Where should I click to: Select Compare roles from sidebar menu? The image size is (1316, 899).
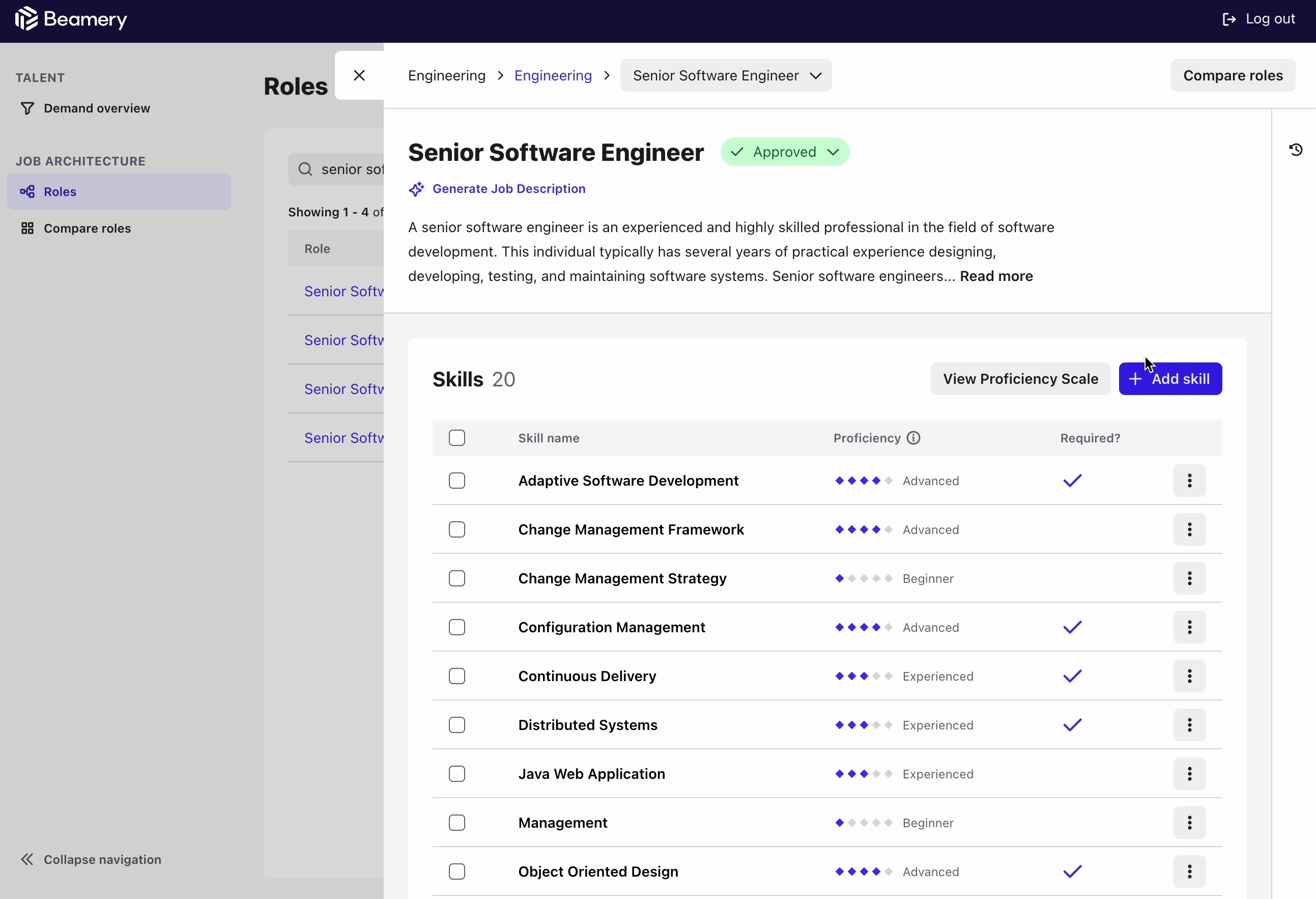click(87, 228)
